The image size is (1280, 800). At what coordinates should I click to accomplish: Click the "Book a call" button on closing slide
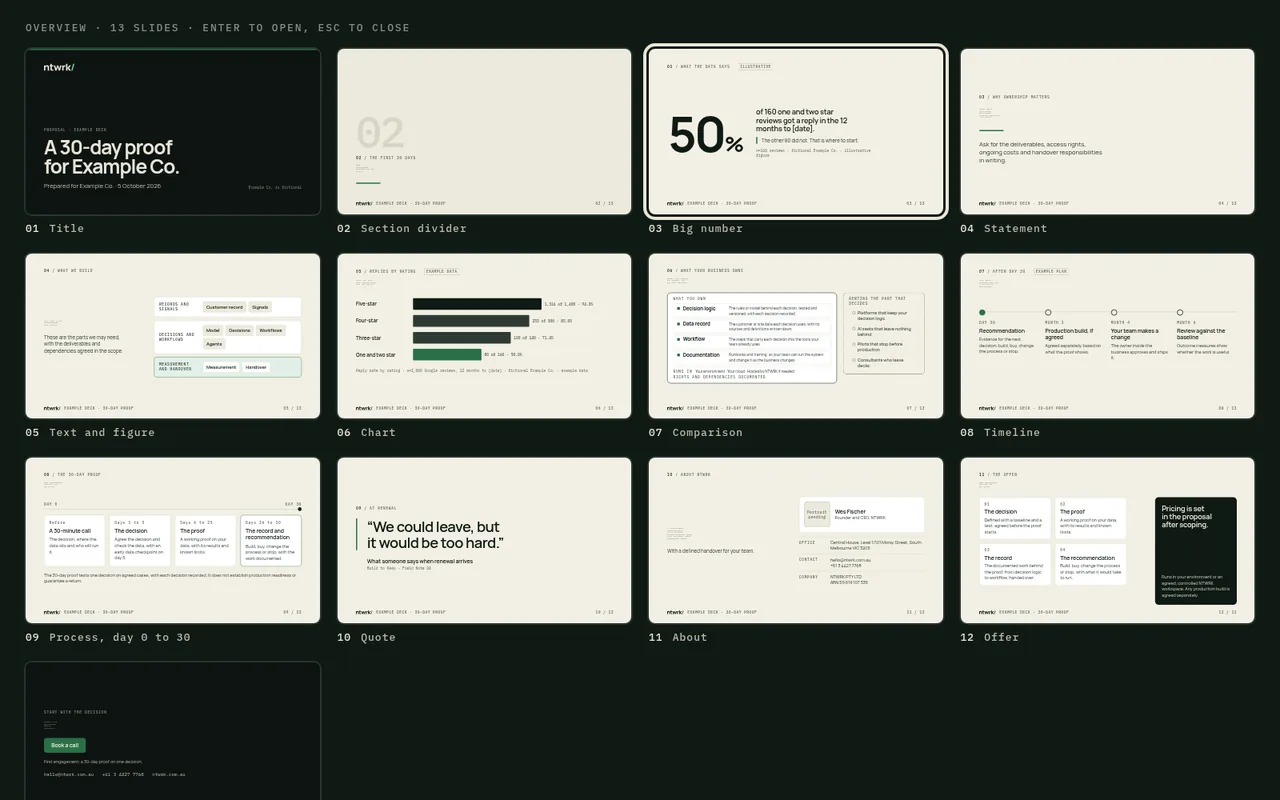(65, 745)
